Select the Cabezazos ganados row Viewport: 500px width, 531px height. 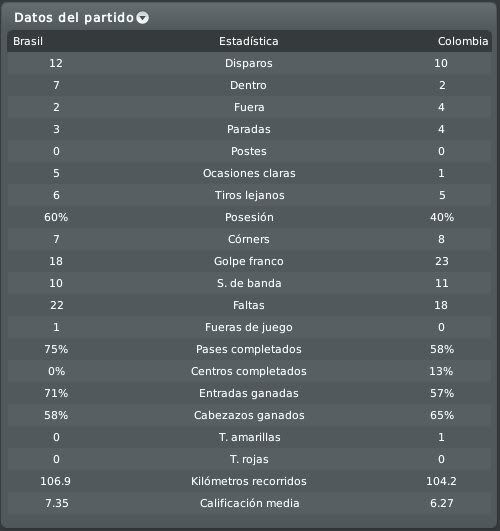(249, 415)
